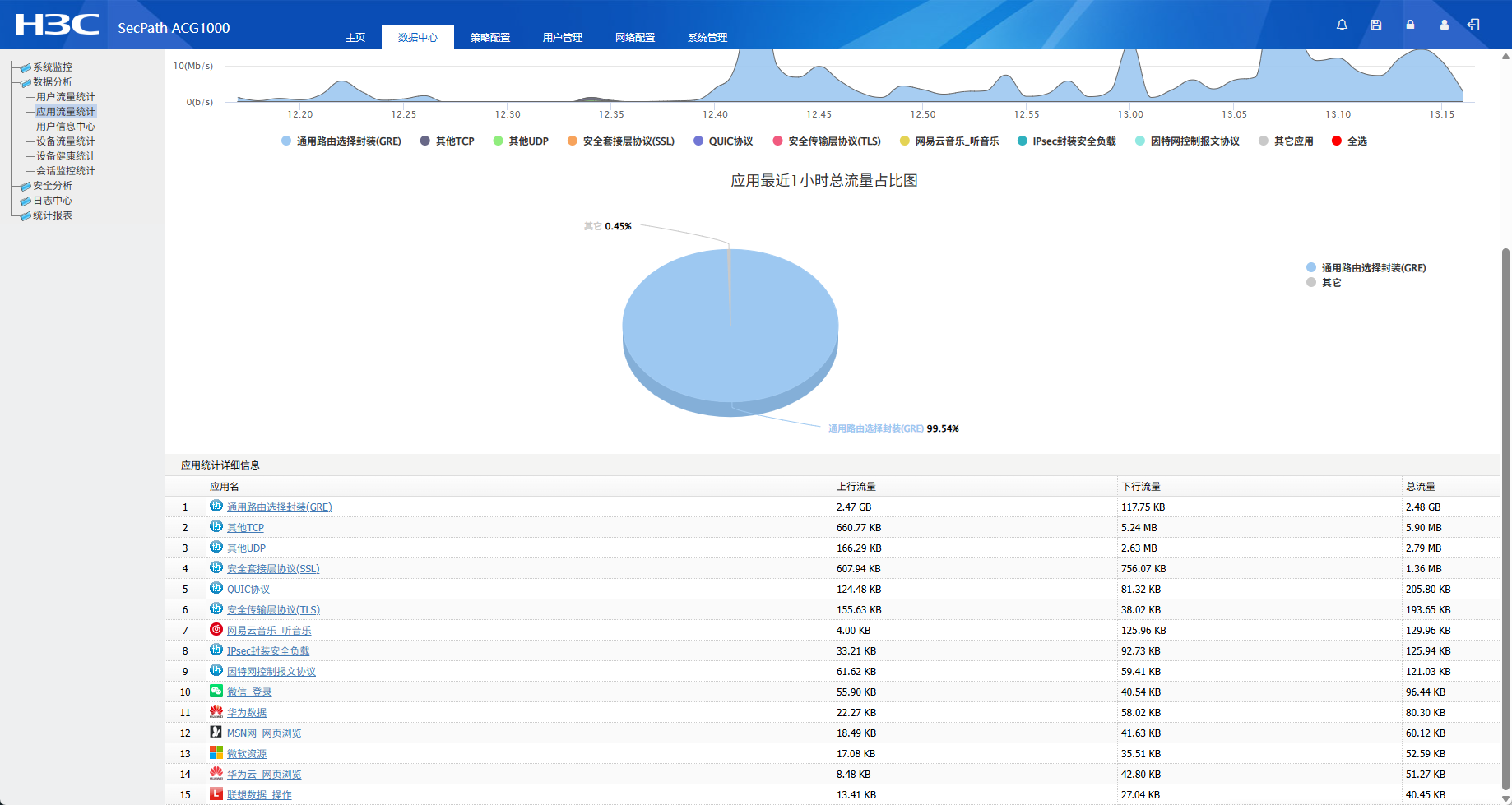1512x805 pixels.
Task: Toggle the IPsec封装安全负载 legend entry
Action: point(1066,141)
